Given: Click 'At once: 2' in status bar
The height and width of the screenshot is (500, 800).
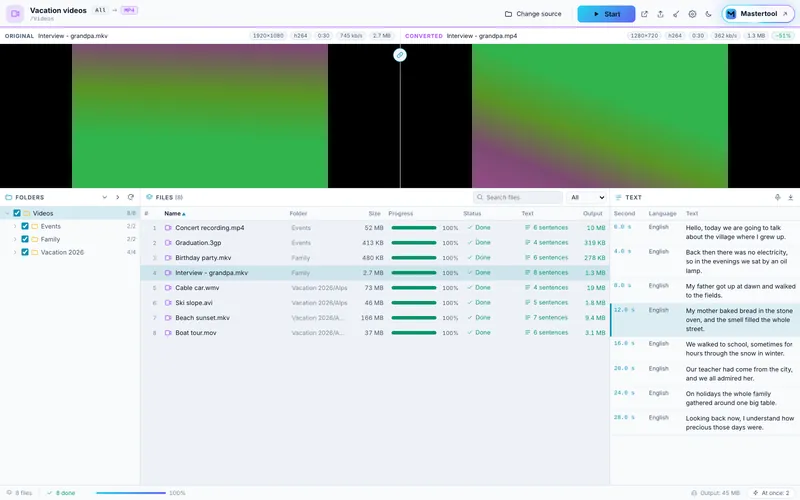Looking at the screenshot, I should (x=771, y=493).
